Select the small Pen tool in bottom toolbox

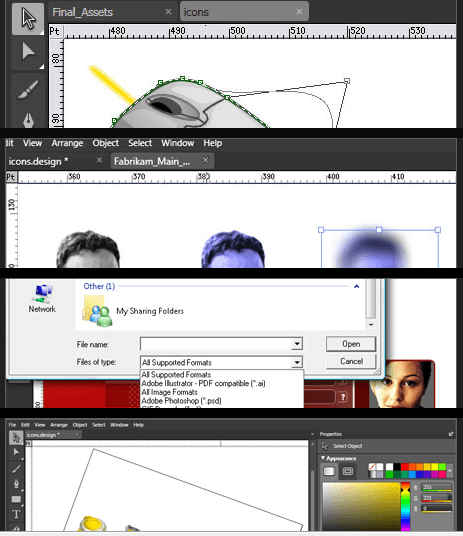point(16,484)
